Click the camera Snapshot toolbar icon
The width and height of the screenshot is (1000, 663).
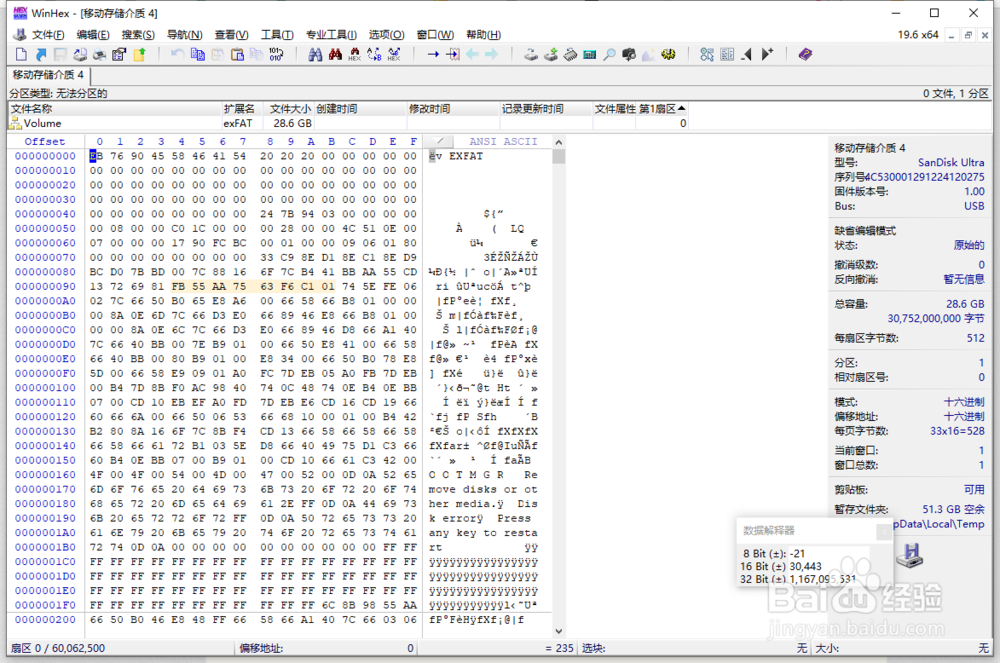point(629,55)
